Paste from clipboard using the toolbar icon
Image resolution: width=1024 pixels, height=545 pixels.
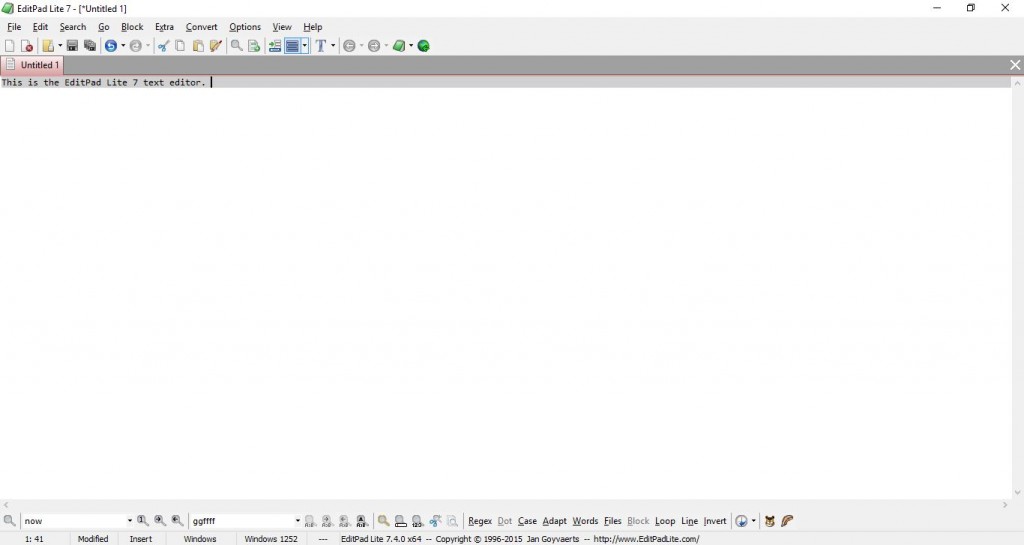(x=198, y=46)
